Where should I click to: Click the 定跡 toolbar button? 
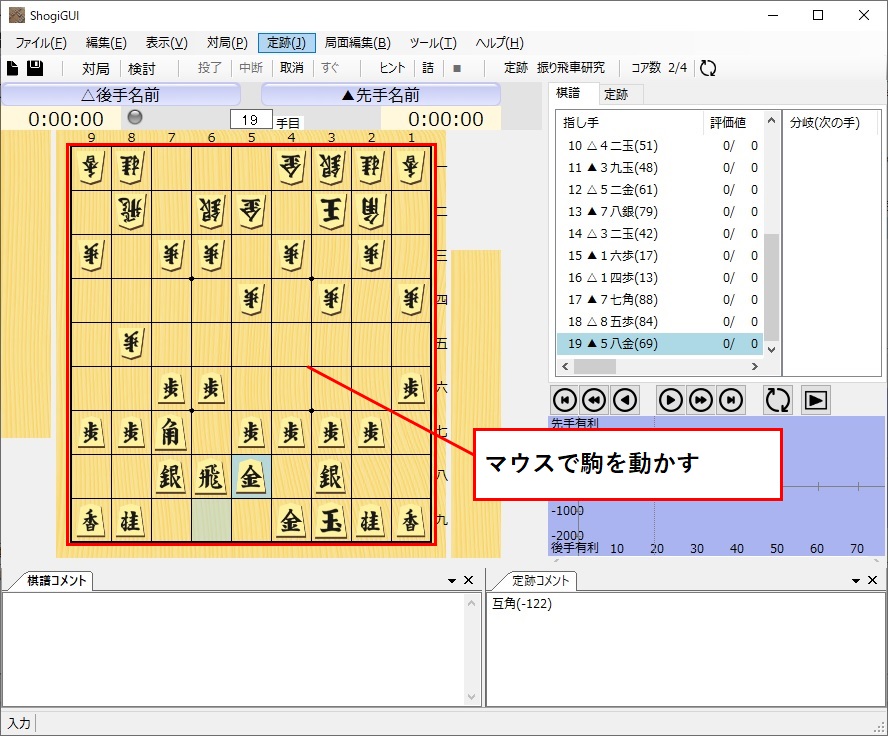coord(516,69)
